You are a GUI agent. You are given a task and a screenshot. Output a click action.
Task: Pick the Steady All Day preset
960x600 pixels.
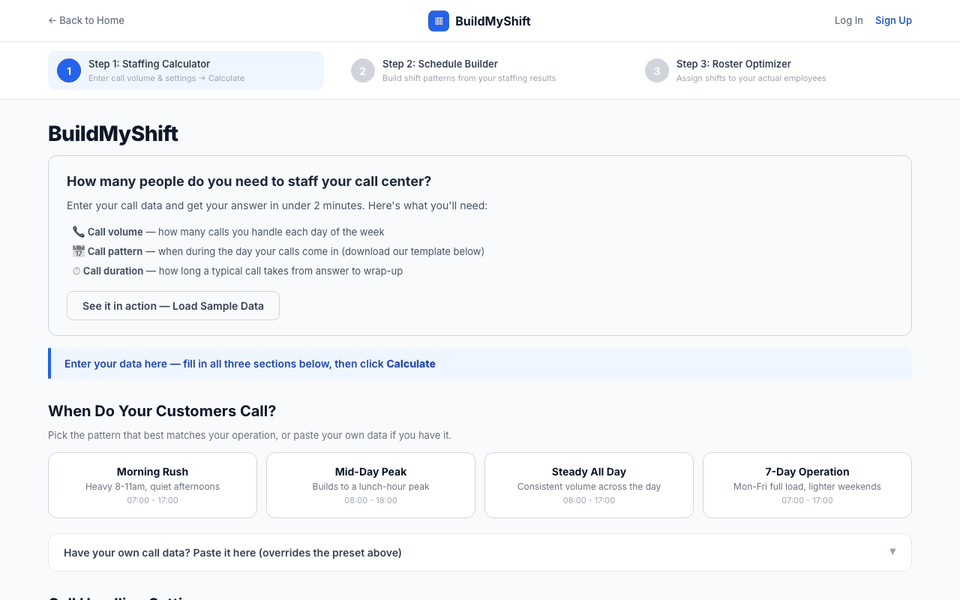pos(589,486)
